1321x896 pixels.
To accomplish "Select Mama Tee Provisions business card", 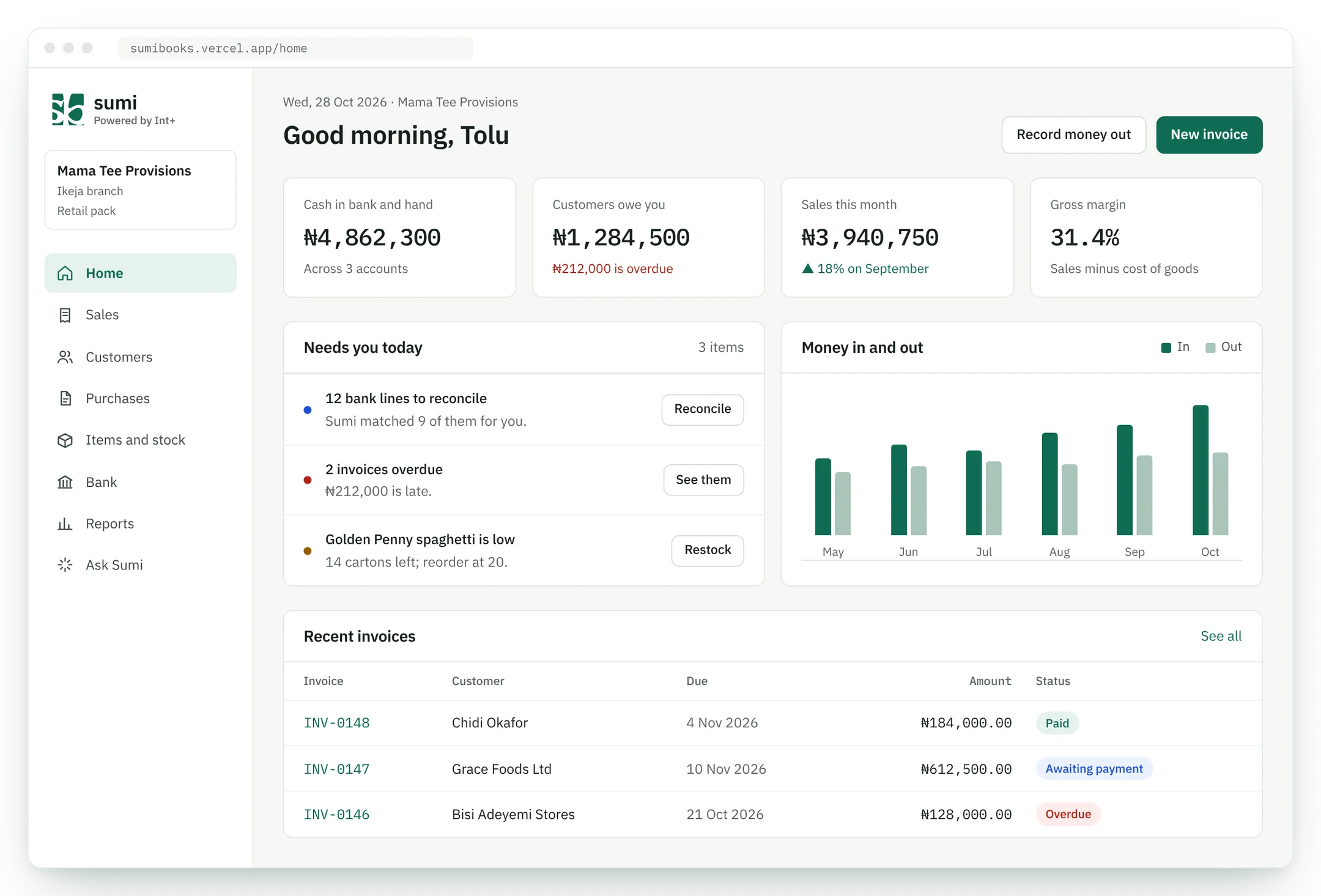I will point(140,190).
